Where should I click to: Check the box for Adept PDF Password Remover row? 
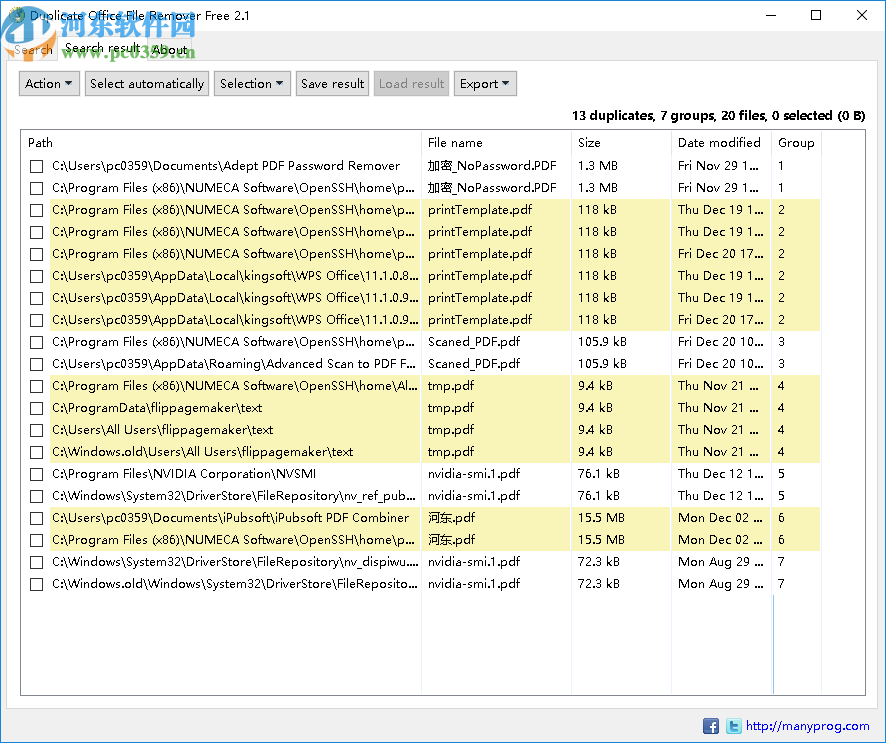pos(36,166)
